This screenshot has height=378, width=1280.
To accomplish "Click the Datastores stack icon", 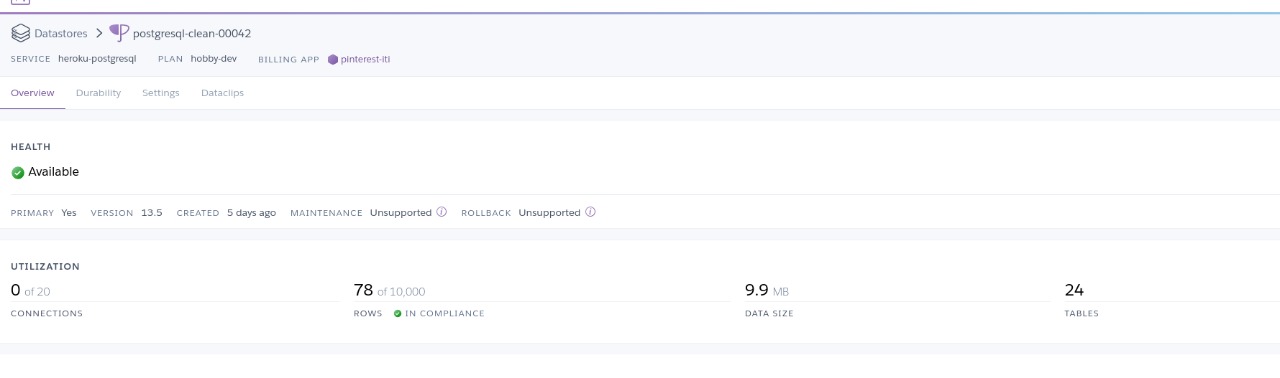I will [x=20, y=33].
